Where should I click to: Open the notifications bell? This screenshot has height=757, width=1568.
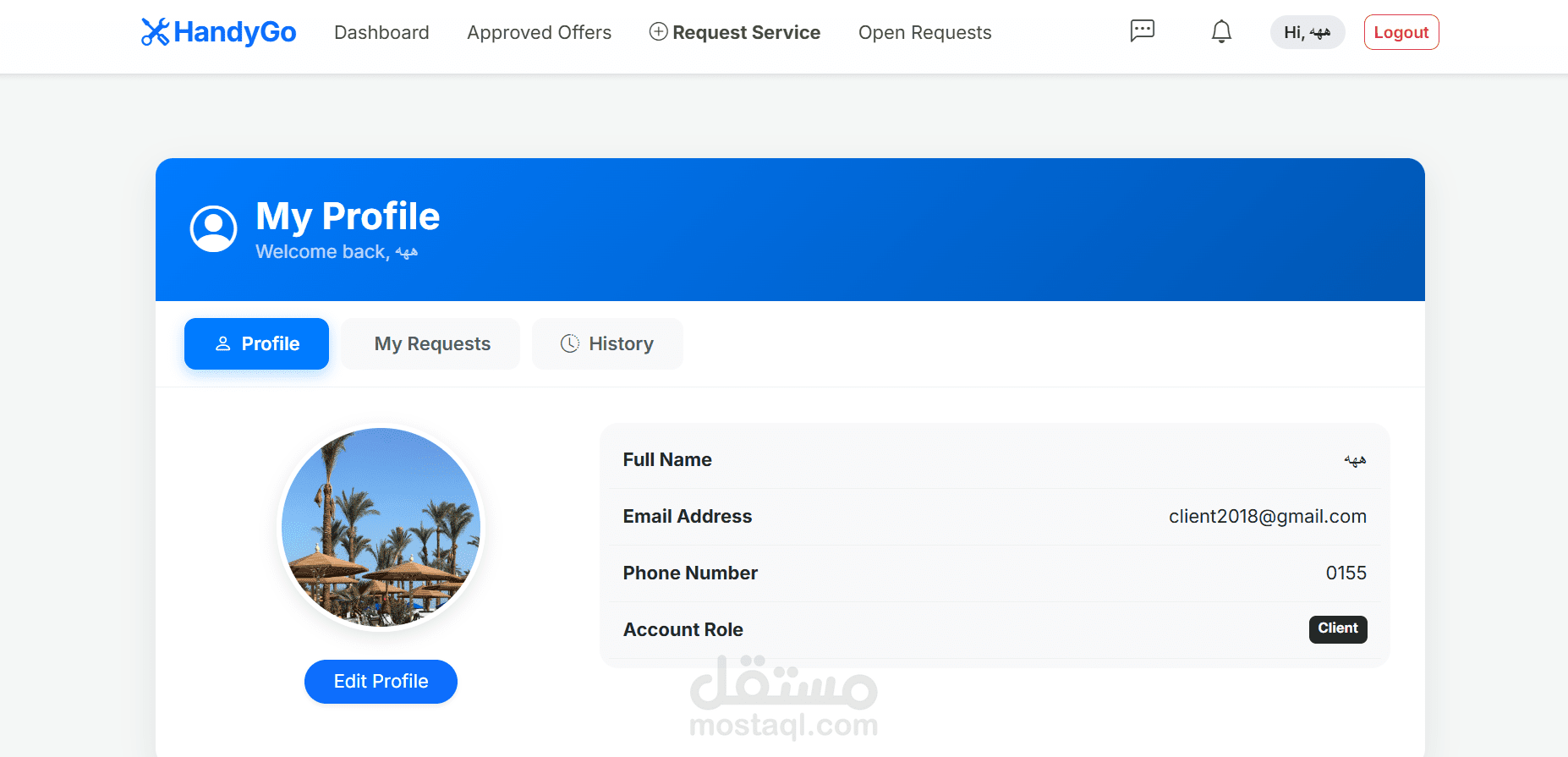pyautogui.click(x=1221, y=32)
